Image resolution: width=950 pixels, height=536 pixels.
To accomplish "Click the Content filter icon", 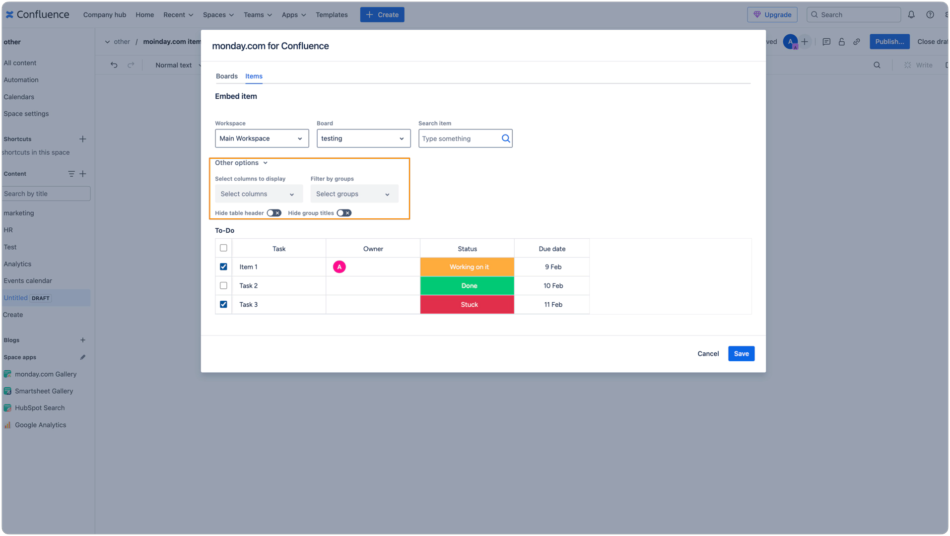I will (71, 174).
